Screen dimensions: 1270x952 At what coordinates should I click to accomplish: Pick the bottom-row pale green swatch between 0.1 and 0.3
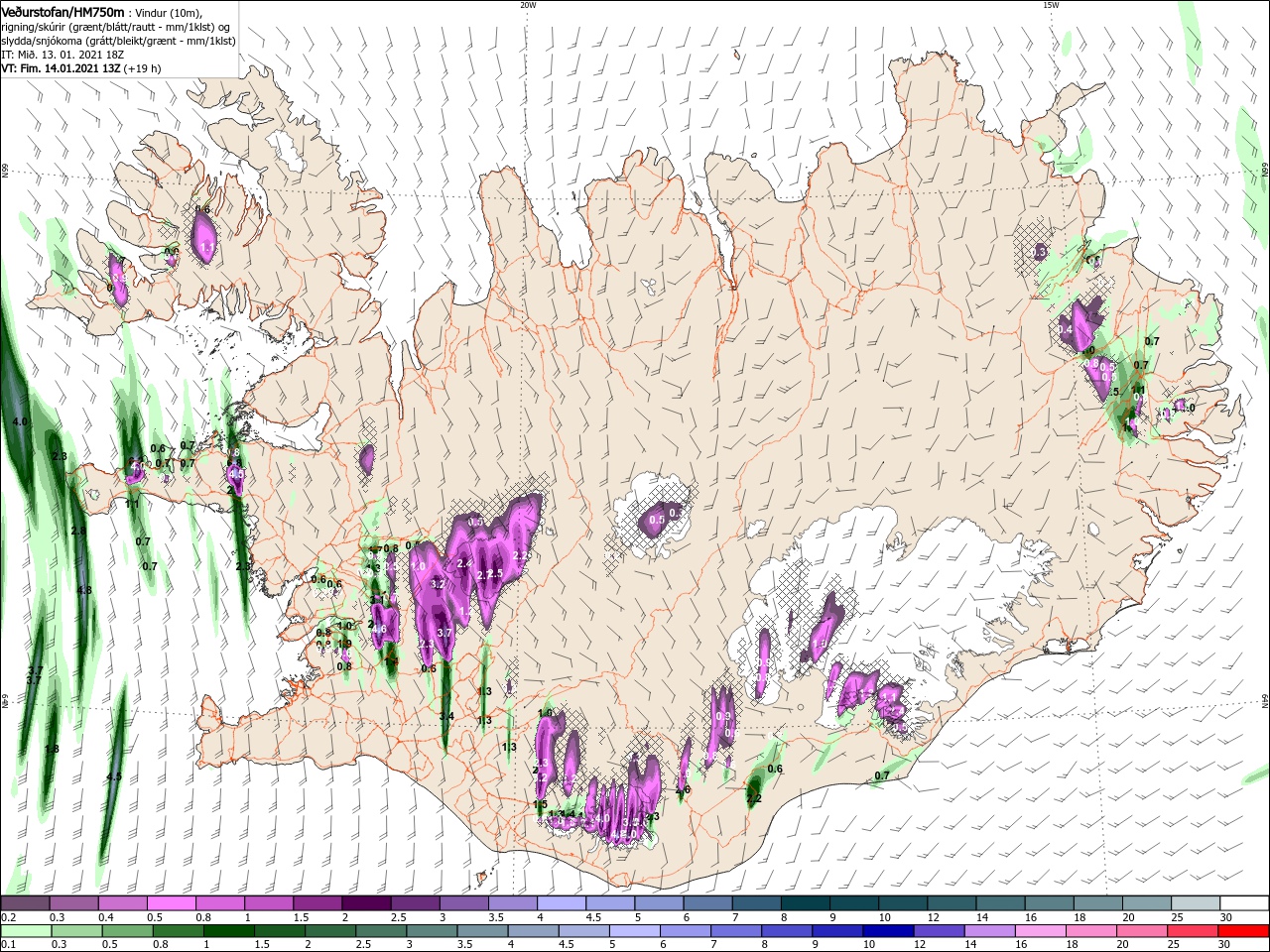tap(25, 931)
